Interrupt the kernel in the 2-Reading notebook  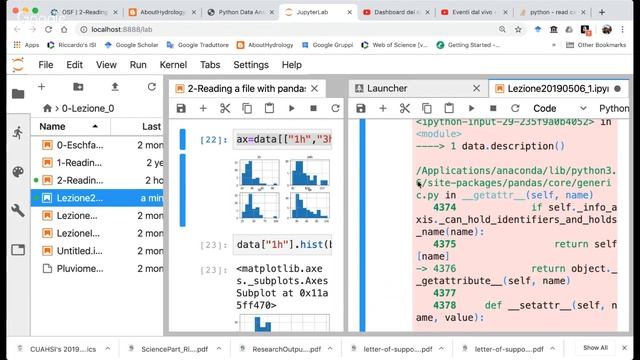[x=313, y=108]
